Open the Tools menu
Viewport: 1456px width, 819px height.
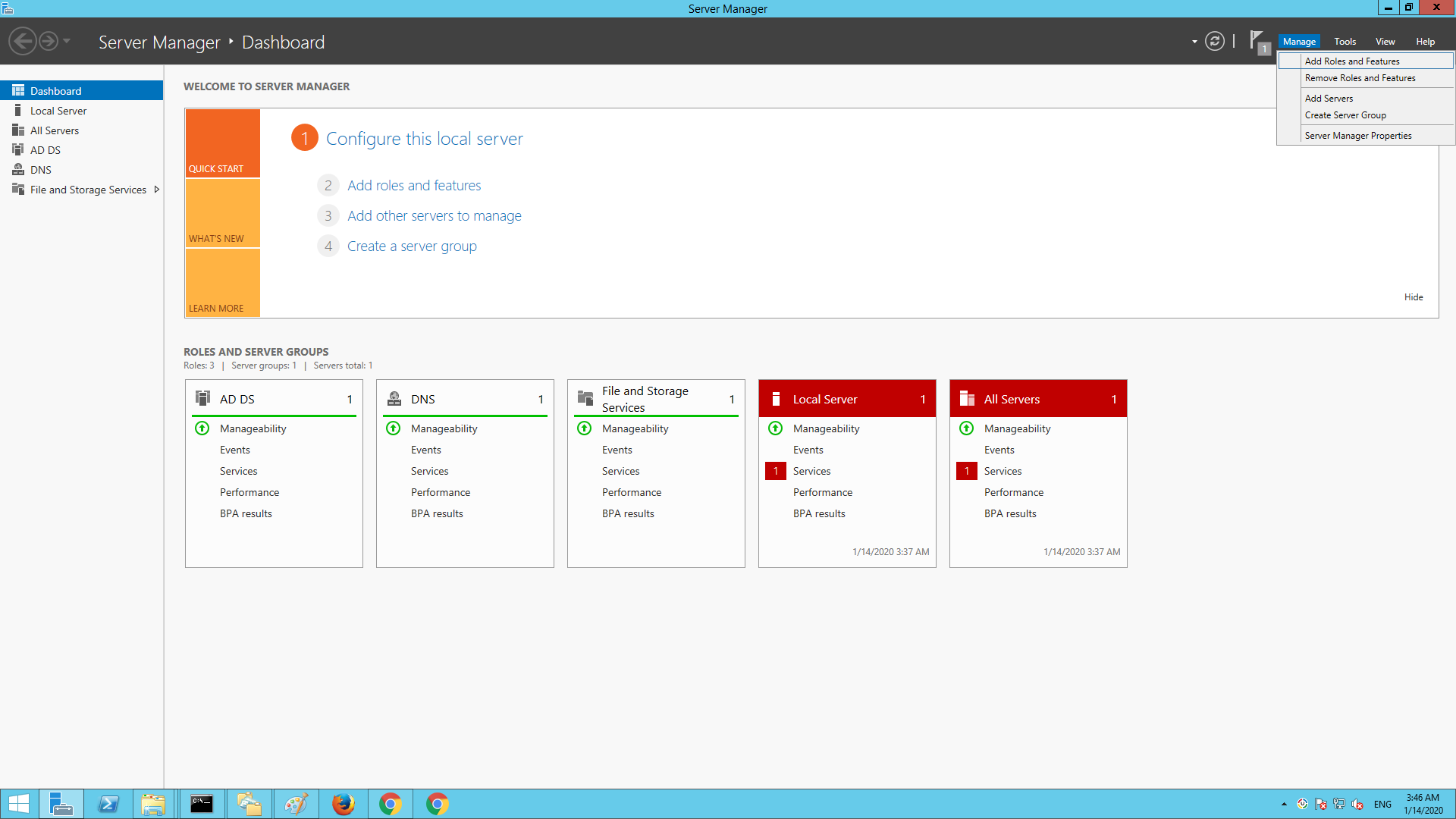(1345, 42)
